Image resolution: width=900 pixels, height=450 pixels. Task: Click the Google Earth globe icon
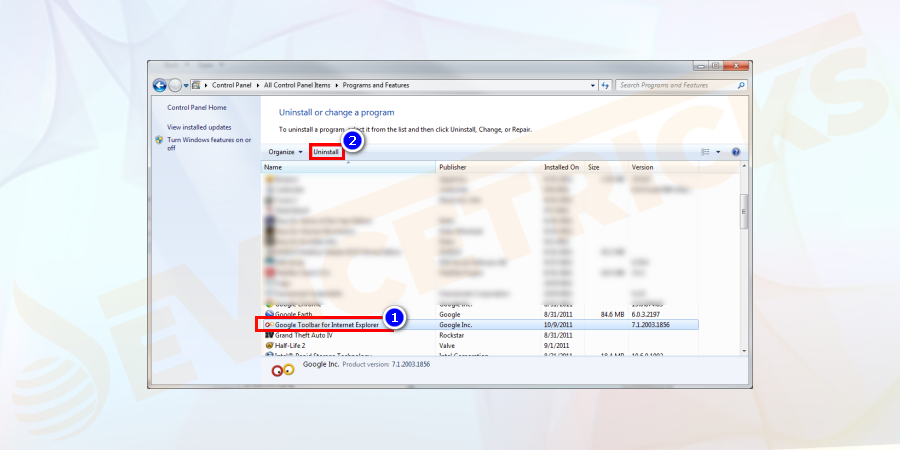coord(269,315)
